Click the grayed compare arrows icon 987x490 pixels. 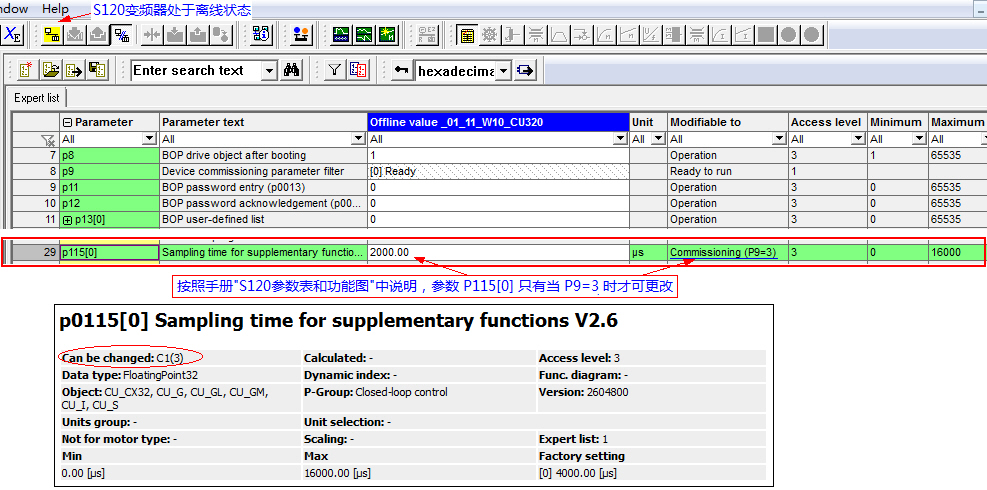coord(152,35)
